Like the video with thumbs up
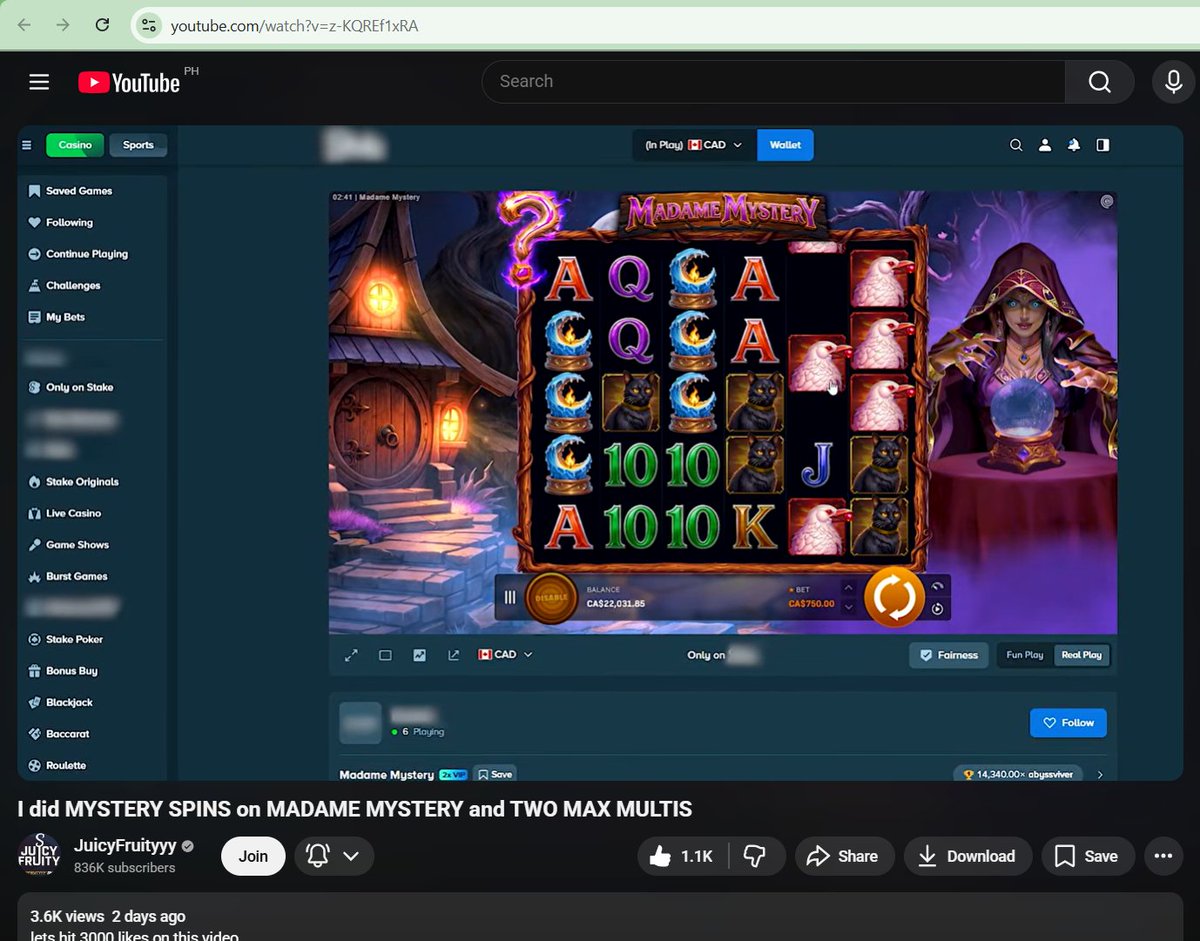Screen dimensions: 1200x941 (x=683, y=856)
